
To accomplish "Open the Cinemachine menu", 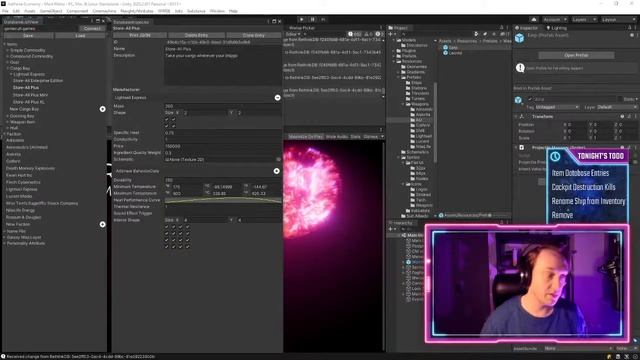I will pyautogui.click(x=104, y=11).
